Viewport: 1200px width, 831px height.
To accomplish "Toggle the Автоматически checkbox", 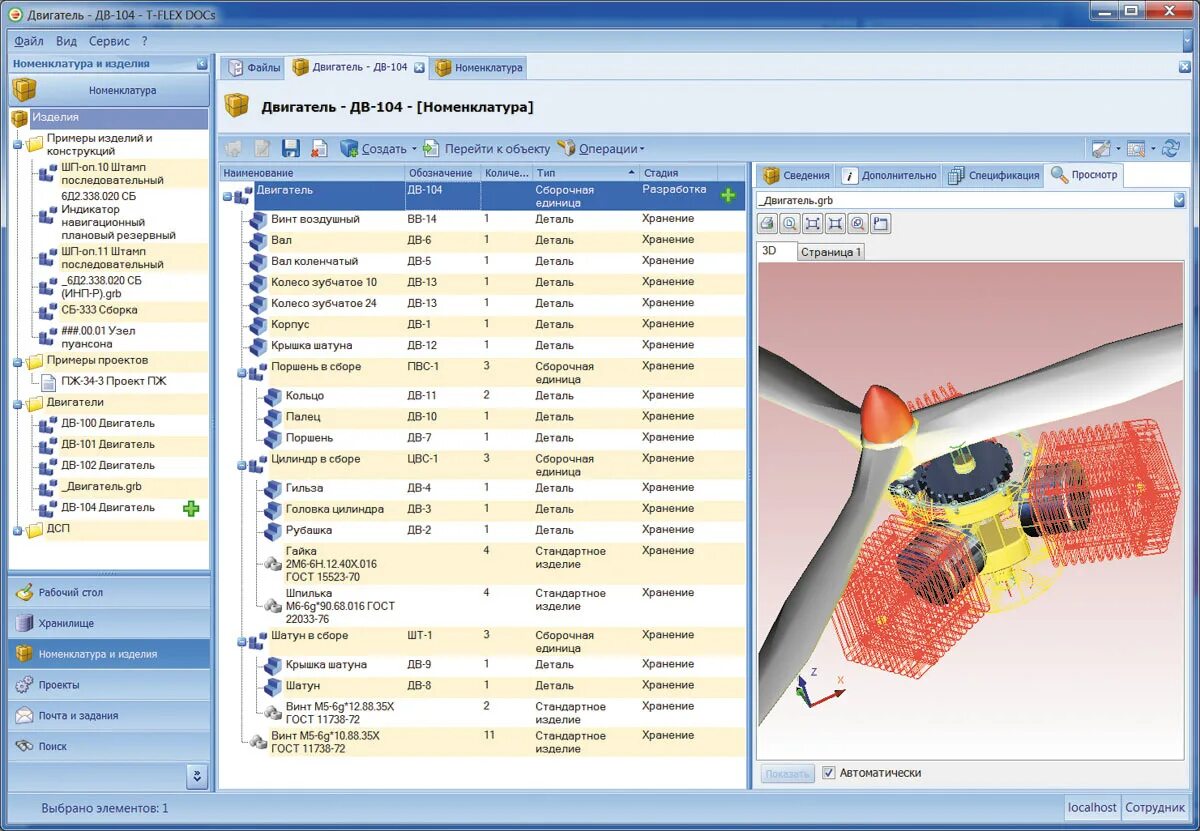I will click(828, 773).
